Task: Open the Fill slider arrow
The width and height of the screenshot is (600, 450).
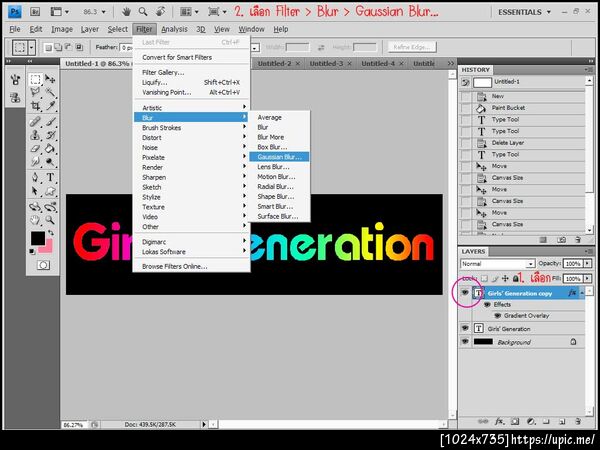Action: (x=587, y=278)
